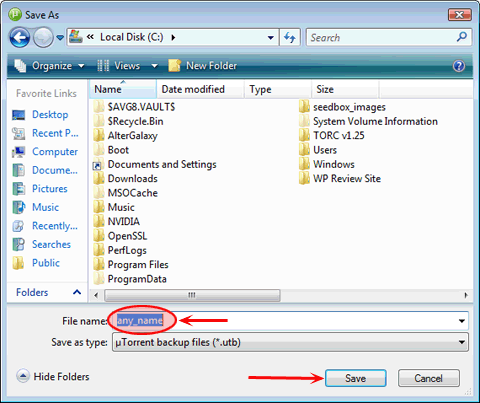Expand the Folders pane chevron
Image resolution: width=480 pixels, height=403 pixels.
[77, 292]
